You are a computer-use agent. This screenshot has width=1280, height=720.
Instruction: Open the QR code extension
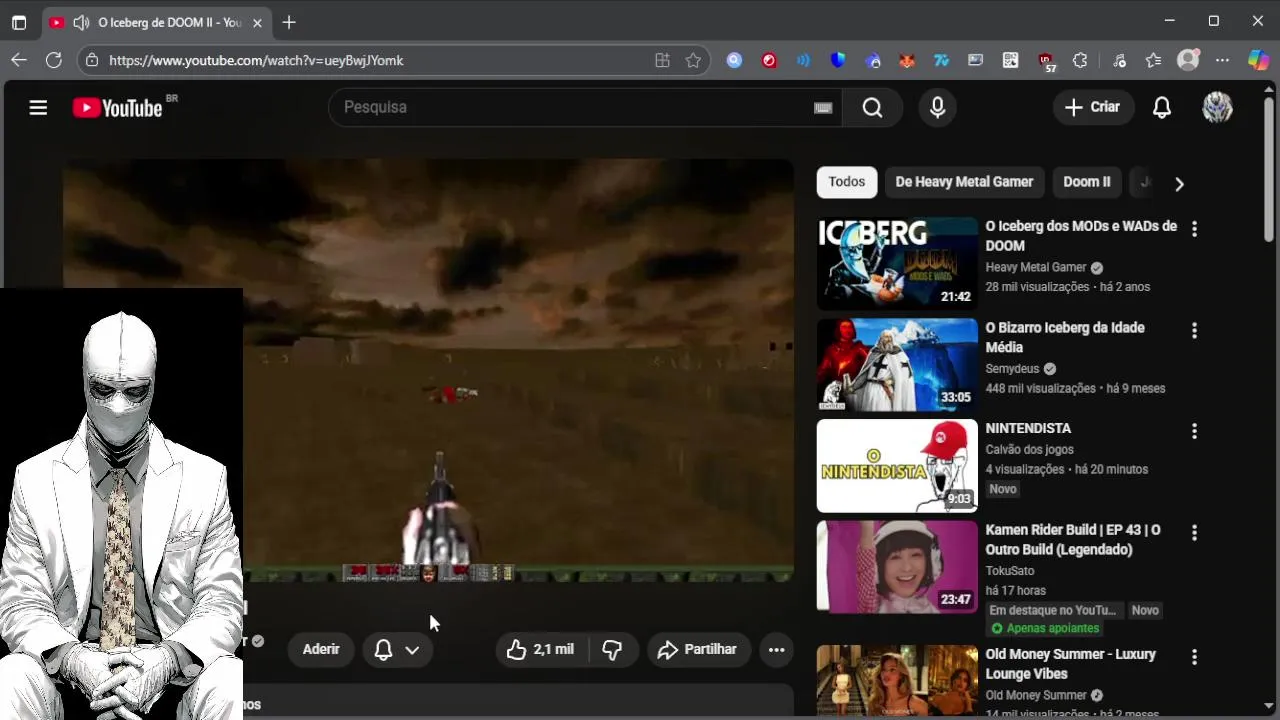point(1011,60)
